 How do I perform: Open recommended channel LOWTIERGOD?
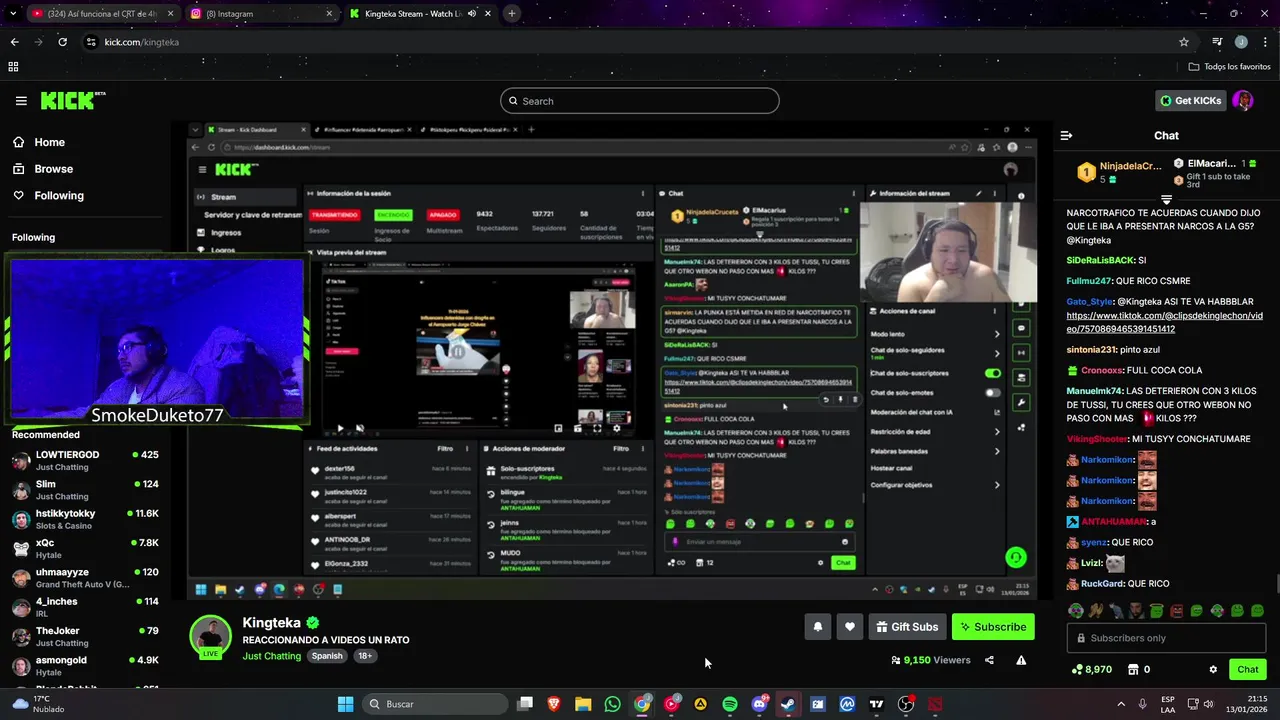point(85,460)
